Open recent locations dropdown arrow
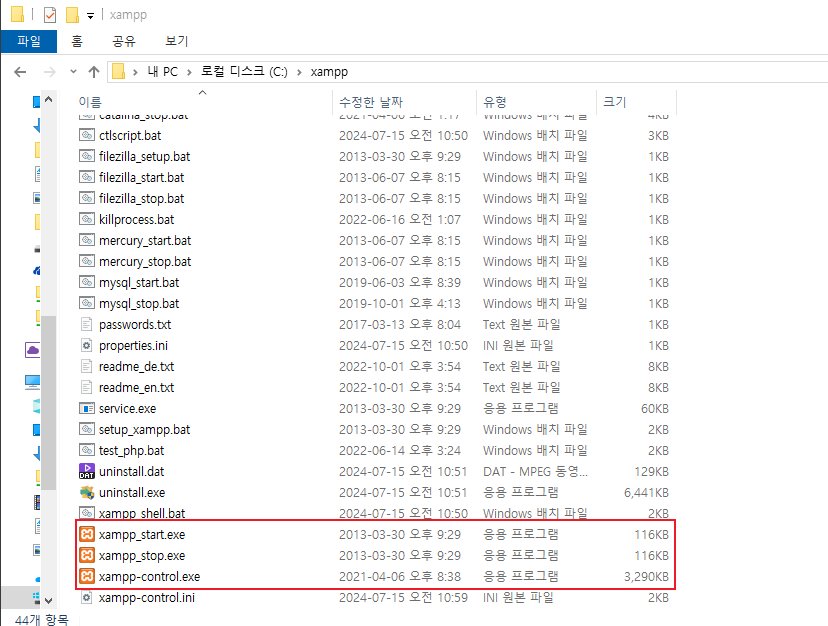Image resolution: width=828 pixels, height=626 pixels. [x=73, y=72]
